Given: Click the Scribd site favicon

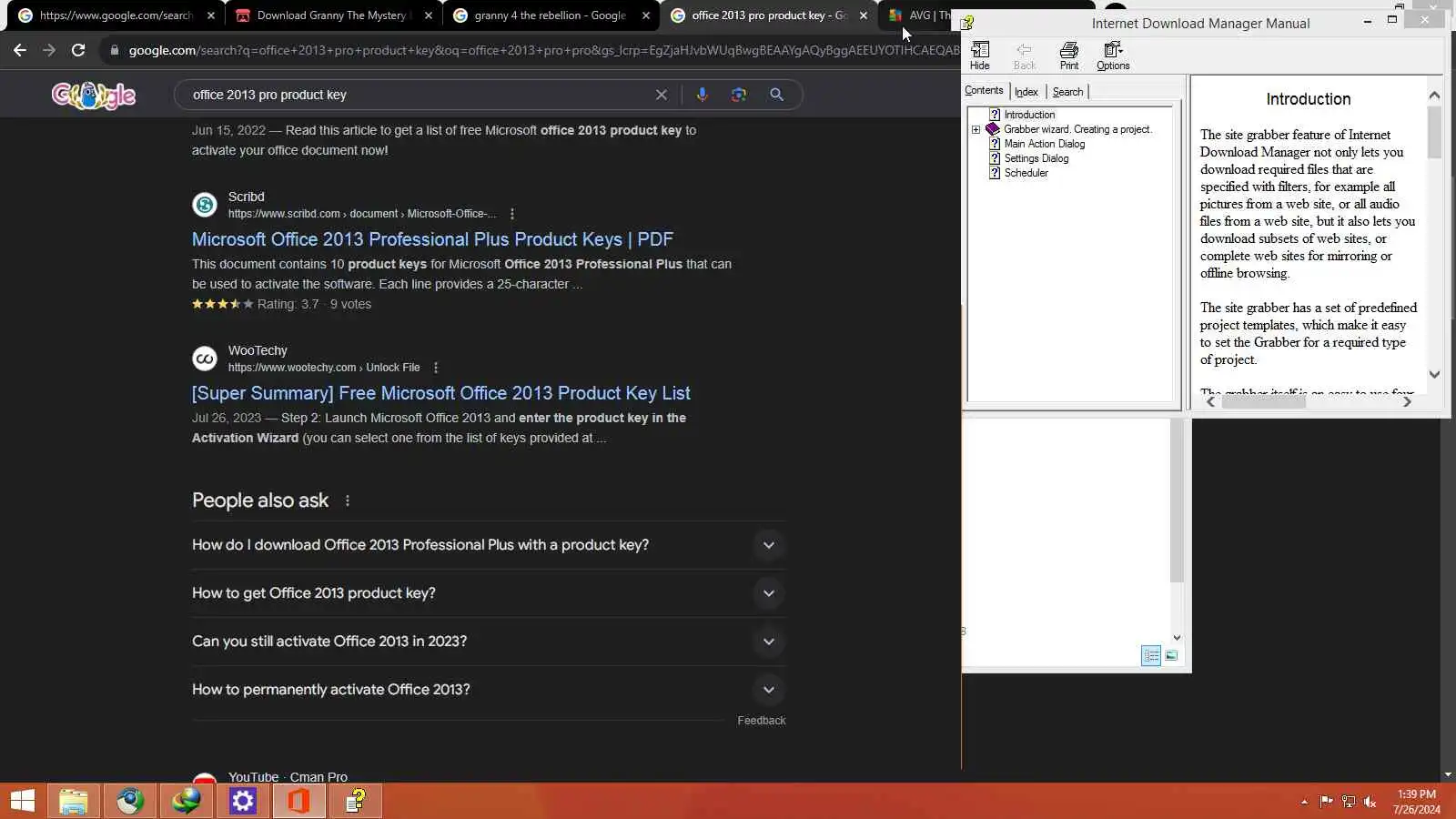Looking at the screenshot, I should click(205, 205).
